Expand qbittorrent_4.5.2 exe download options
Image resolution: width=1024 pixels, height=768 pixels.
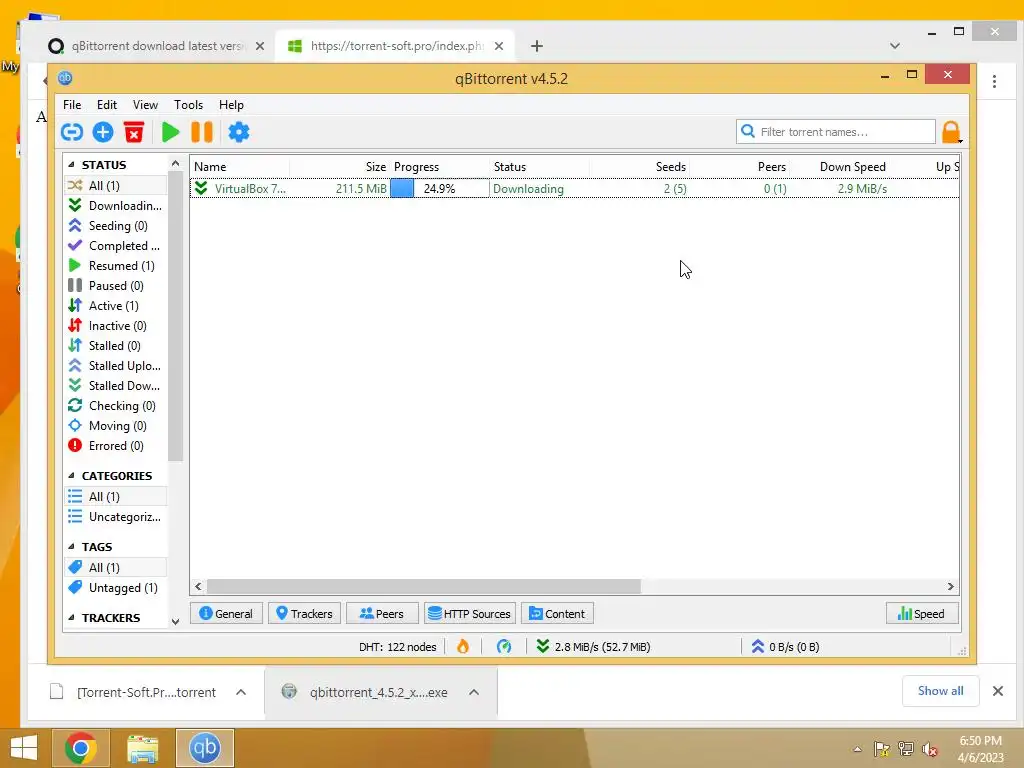[474, 692]
